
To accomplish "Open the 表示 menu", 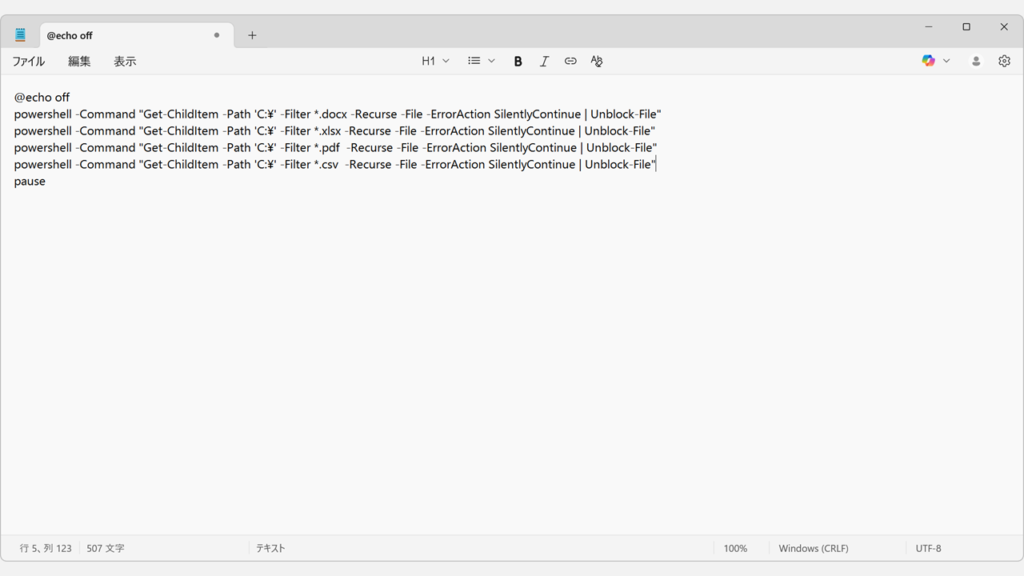I will point(125,61).
